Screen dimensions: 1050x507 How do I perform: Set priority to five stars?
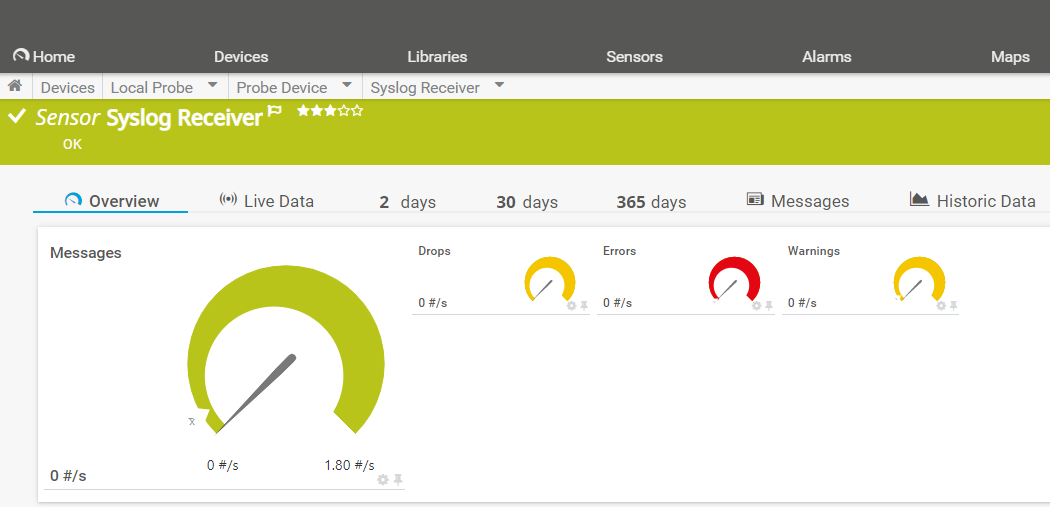357,111
